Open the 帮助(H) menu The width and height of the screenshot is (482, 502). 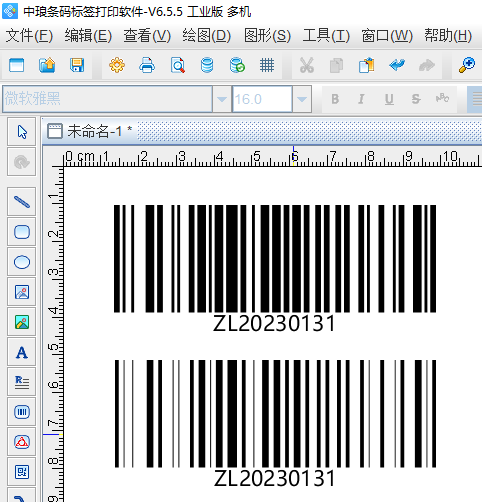pyautogui.click(x=448, y=35)
